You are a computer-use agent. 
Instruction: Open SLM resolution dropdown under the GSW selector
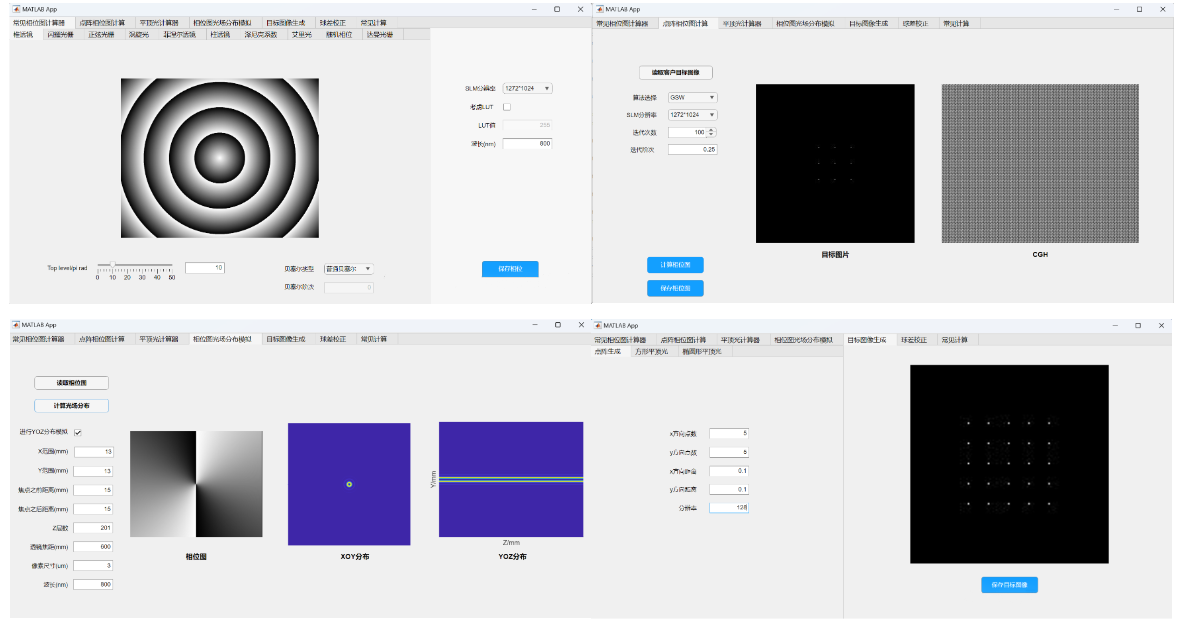693,115
